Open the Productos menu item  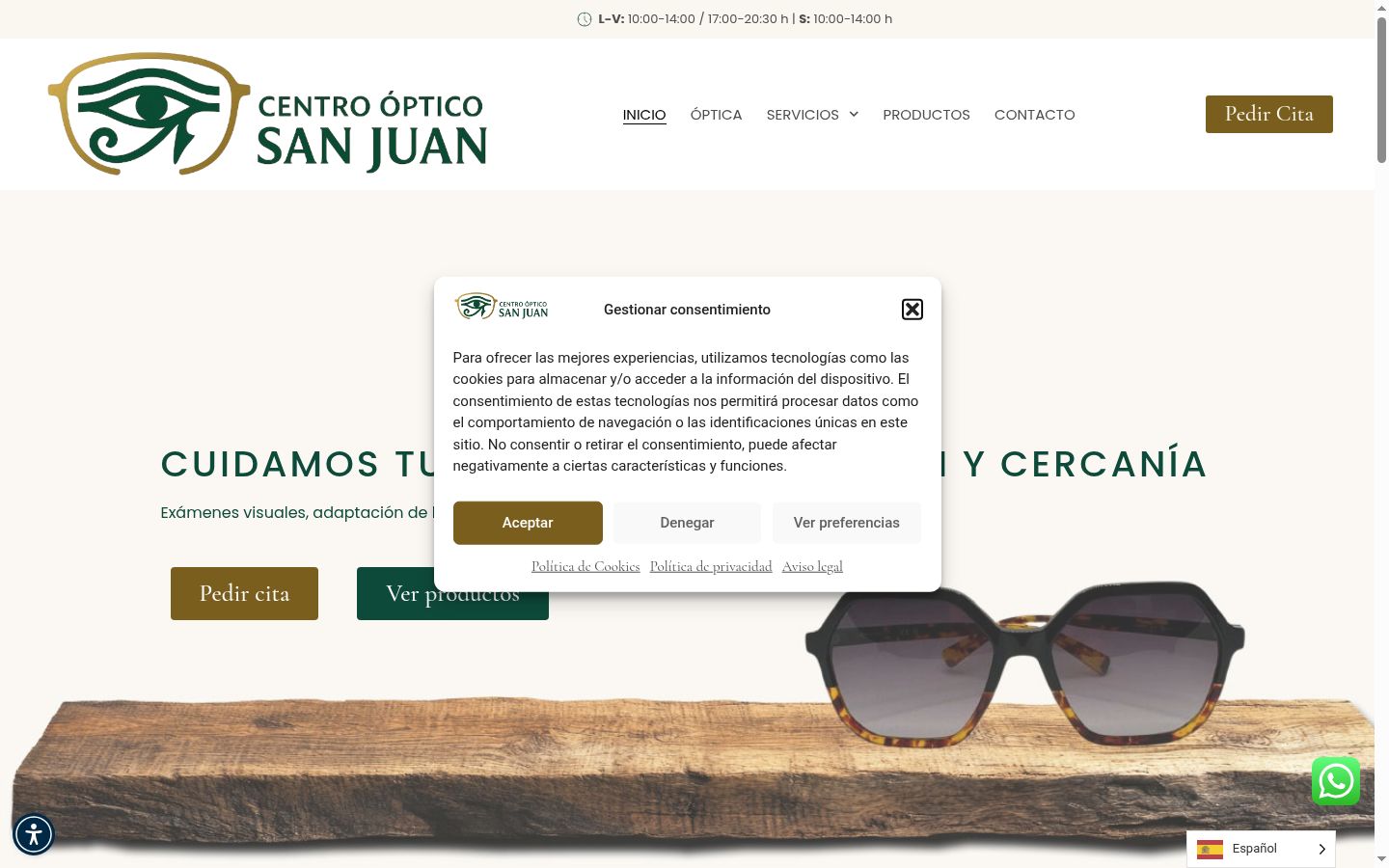926,115
